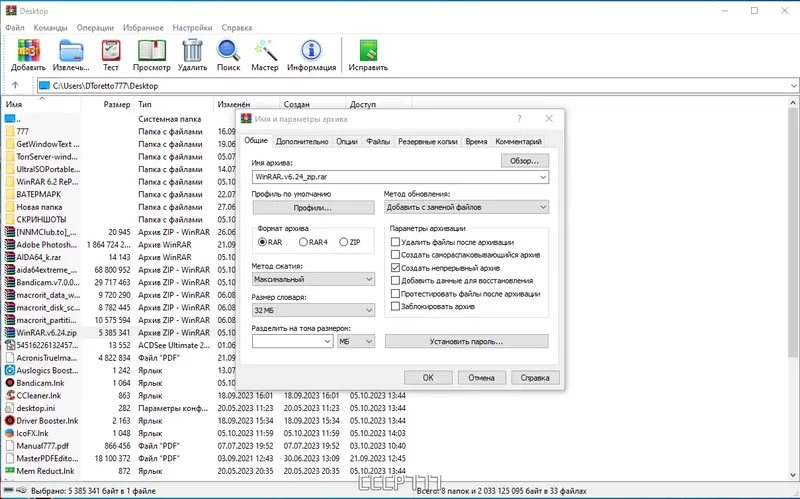Enable Удалить файлы после архивации

pyautogui.click(x=395, y=242)
